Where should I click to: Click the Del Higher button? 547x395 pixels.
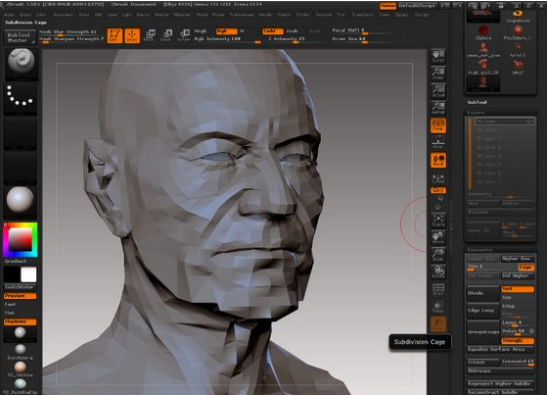[x=518, y=276]
